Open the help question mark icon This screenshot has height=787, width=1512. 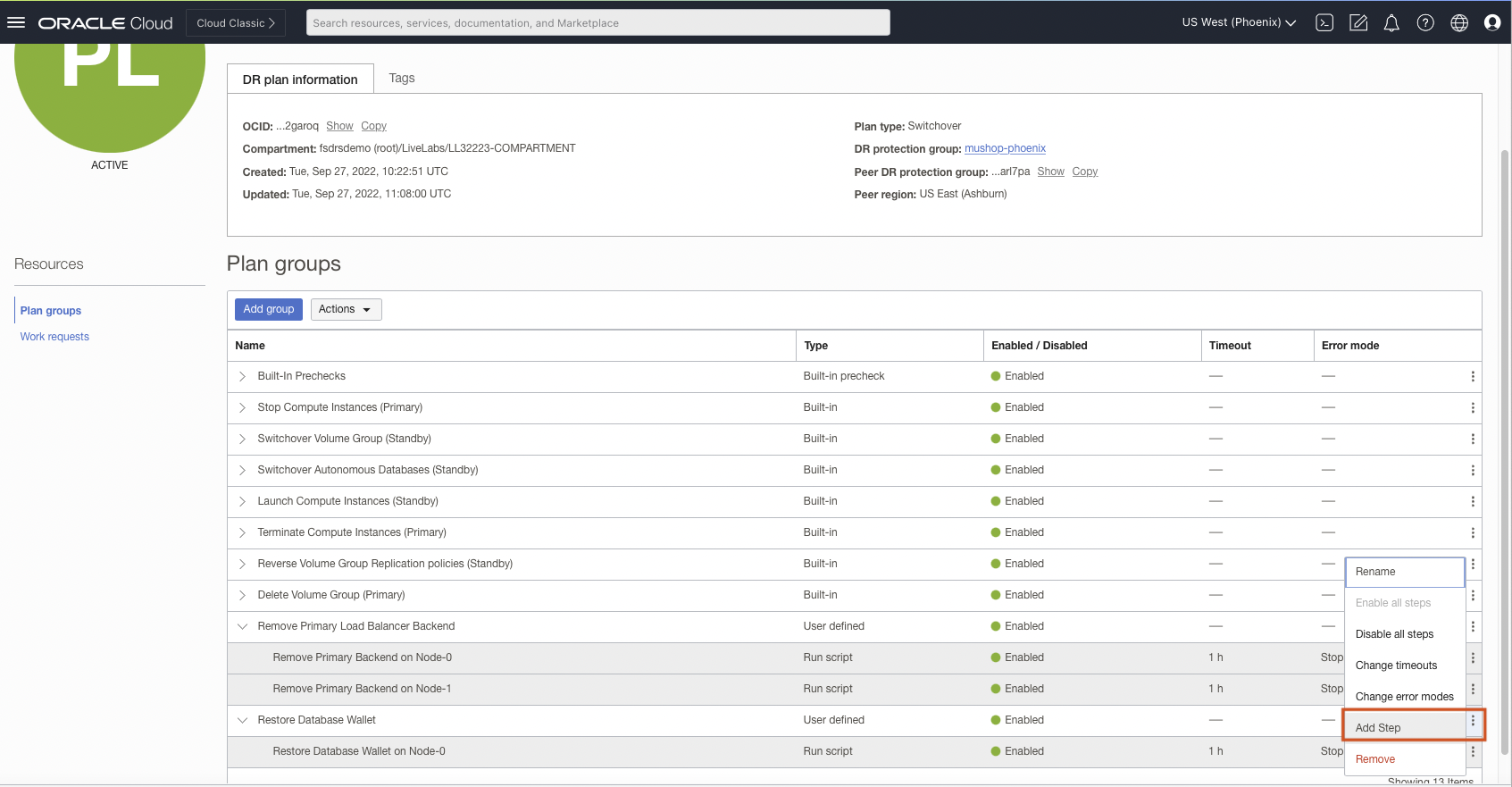click(x=1425, y=23)
